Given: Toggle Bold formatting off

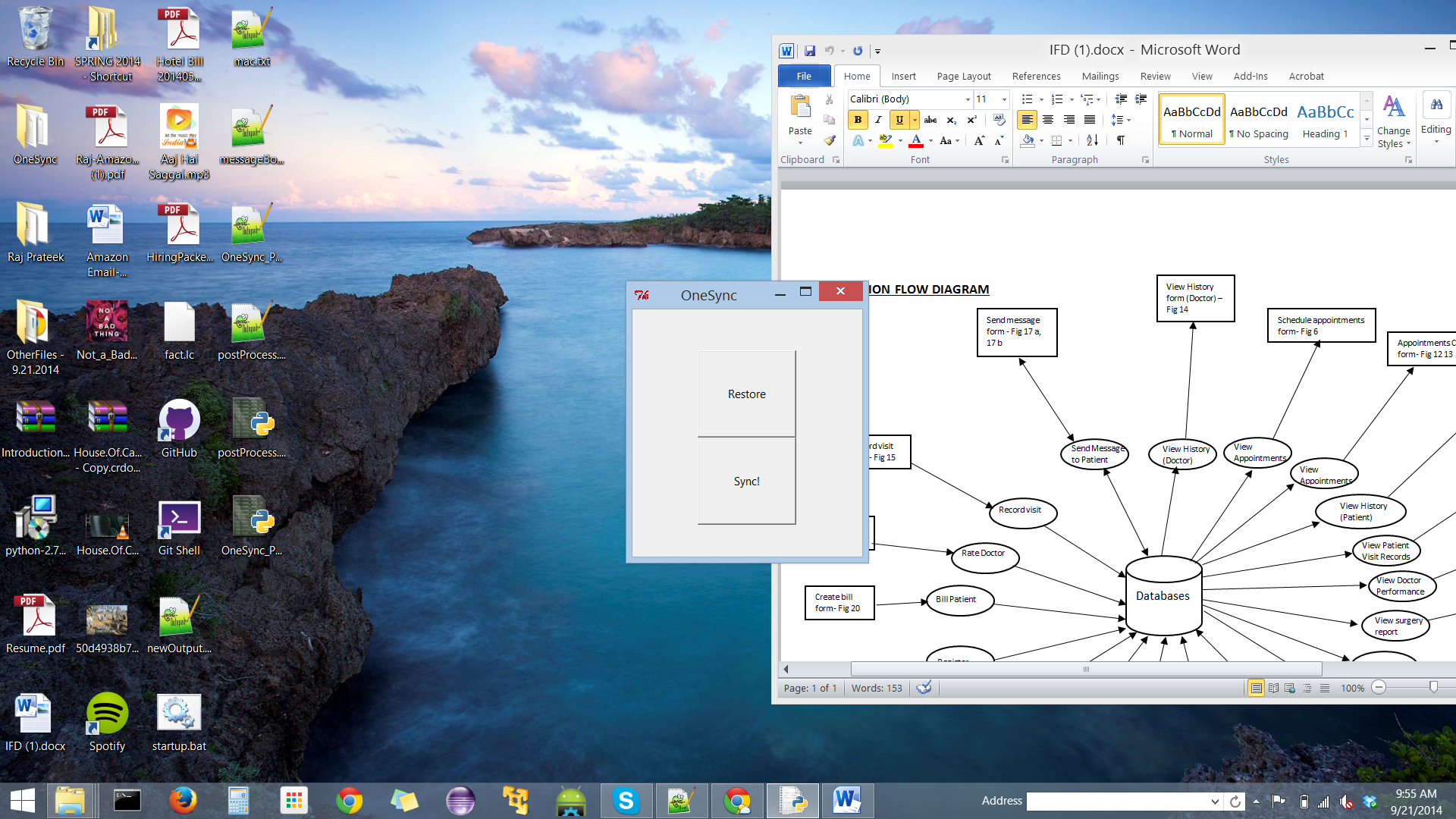Looking at the screenshot, I should click(x=858, y=120).
